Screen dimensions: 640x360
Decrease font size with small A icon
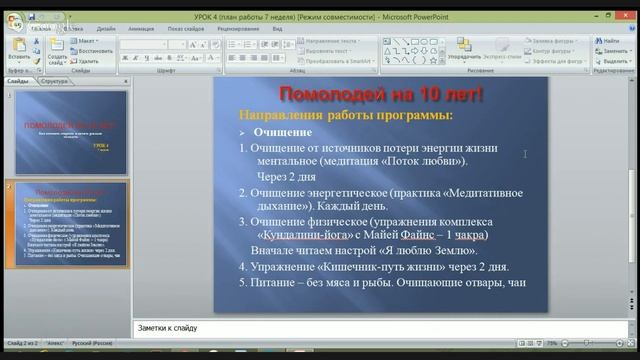point(203,44)
